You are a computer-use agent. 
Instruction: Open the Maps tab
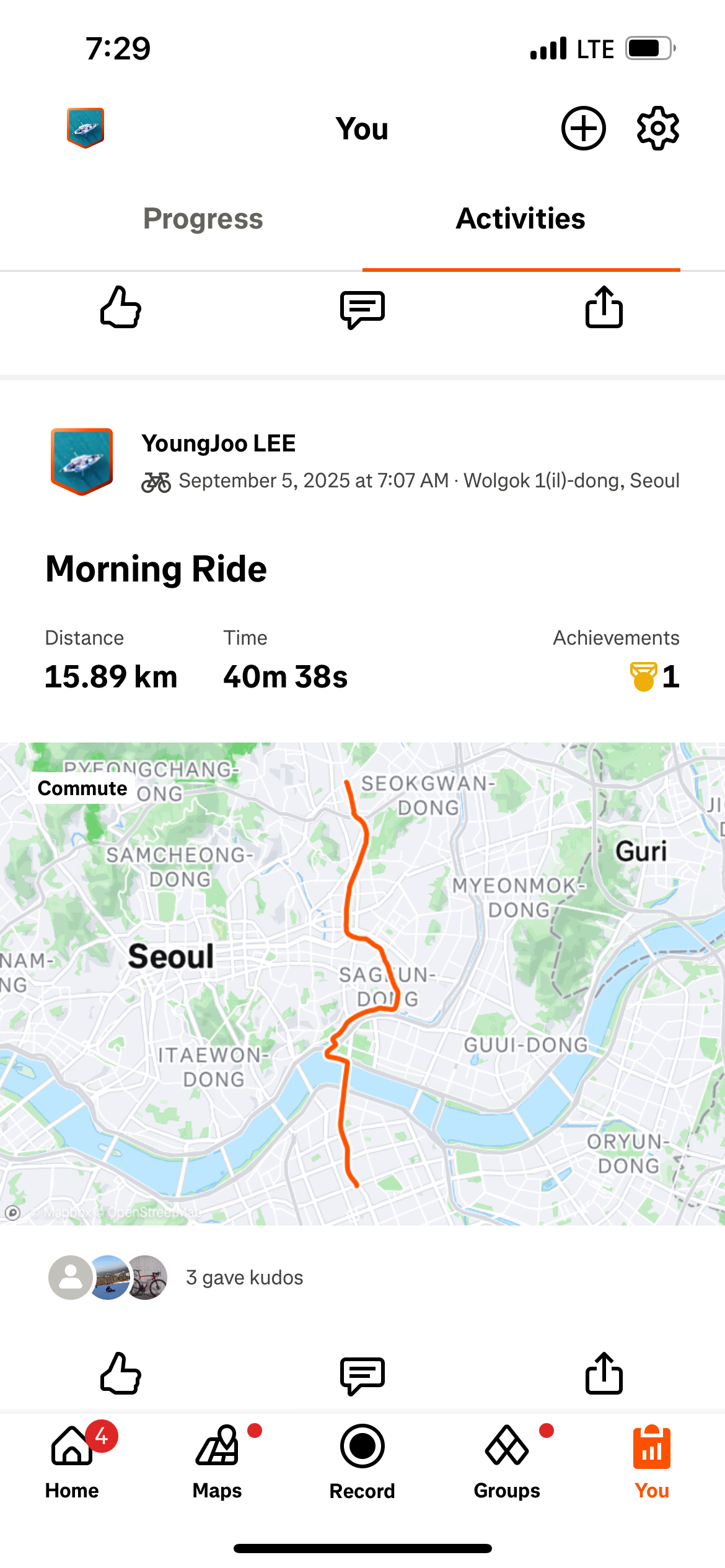(x=217, y=1462)
